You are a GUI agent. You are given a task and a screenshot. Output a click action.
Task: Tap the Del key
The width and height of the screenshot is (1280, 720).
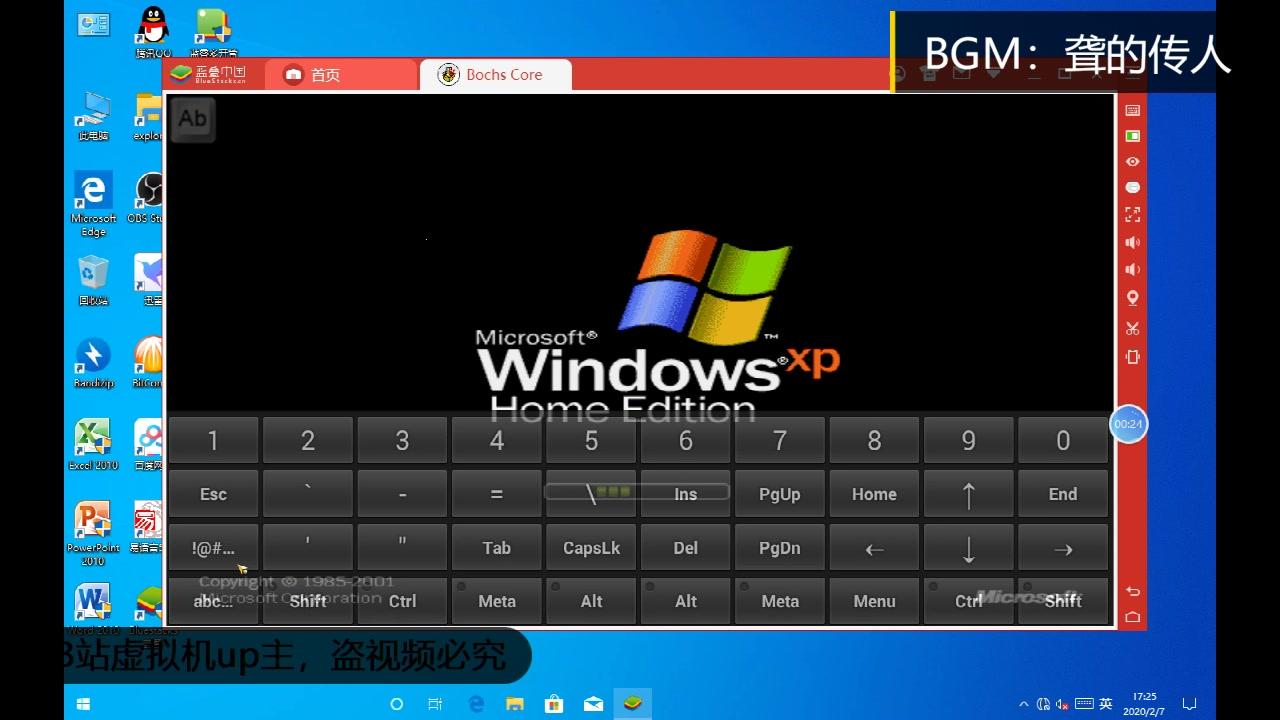(x=685, y=548)
